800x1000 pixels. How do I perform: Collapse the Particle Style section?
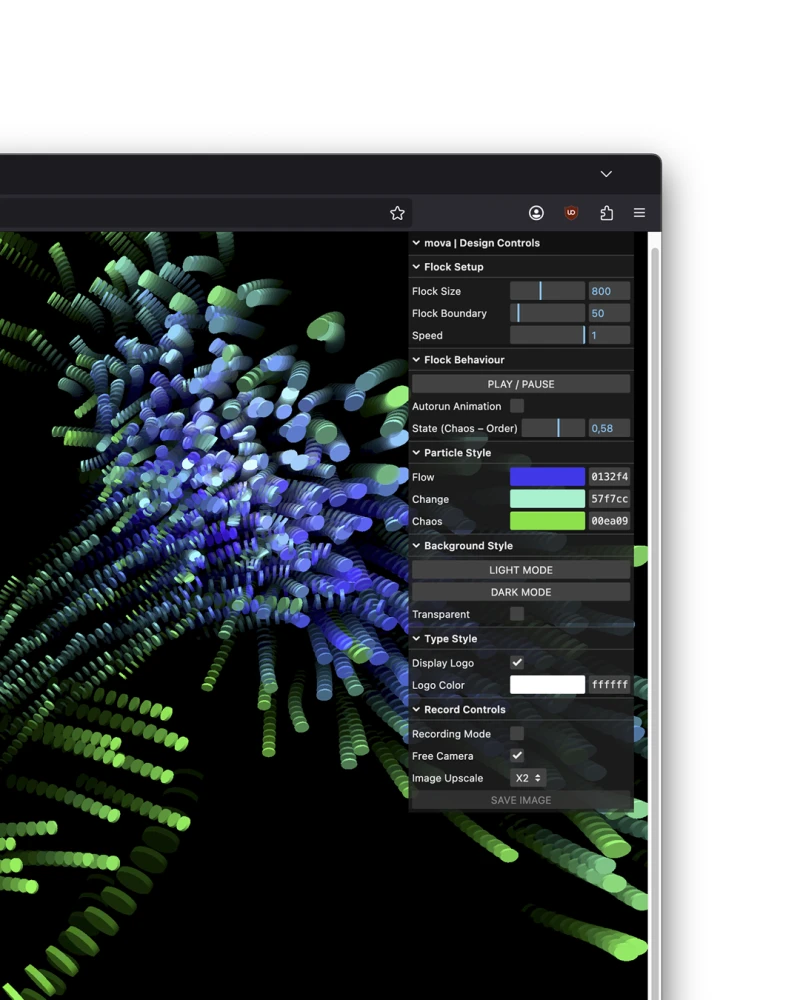coord(457,453)
